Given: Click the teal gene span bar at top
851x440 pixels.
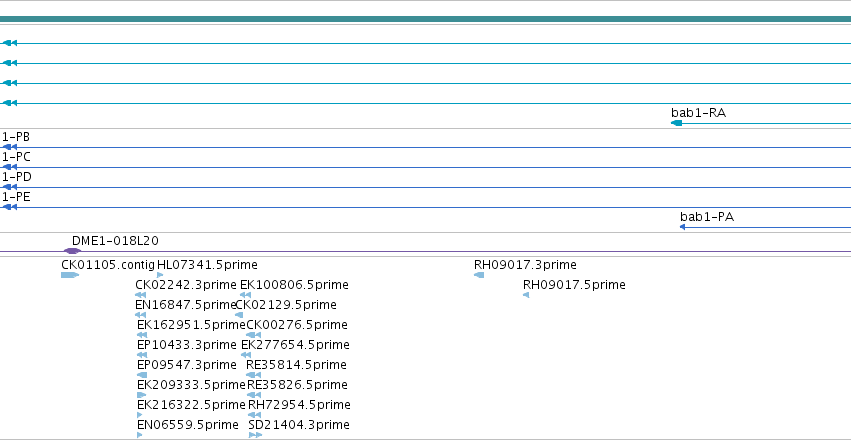Looking at the screenshot, I should [426, 19].
